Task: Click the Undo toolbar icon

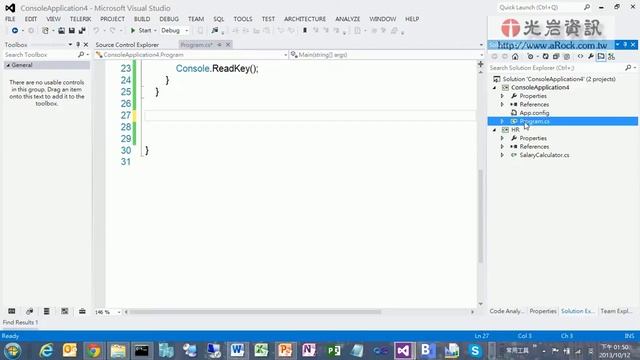Action: click(96, 31)
